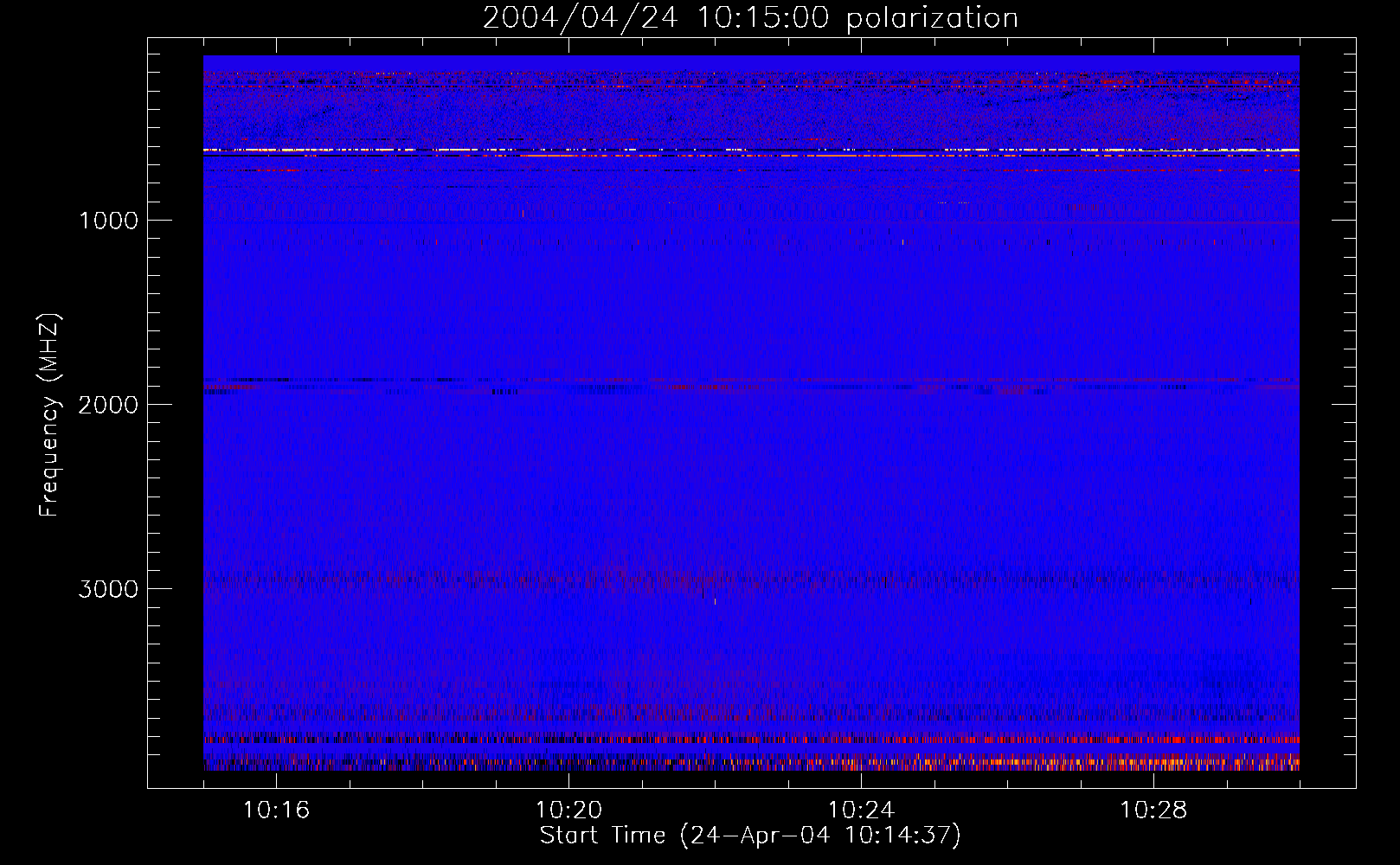Click the 10:28 time tick label
The height and width of the screenshot is (865, 1400).
tap(1153, 811)
